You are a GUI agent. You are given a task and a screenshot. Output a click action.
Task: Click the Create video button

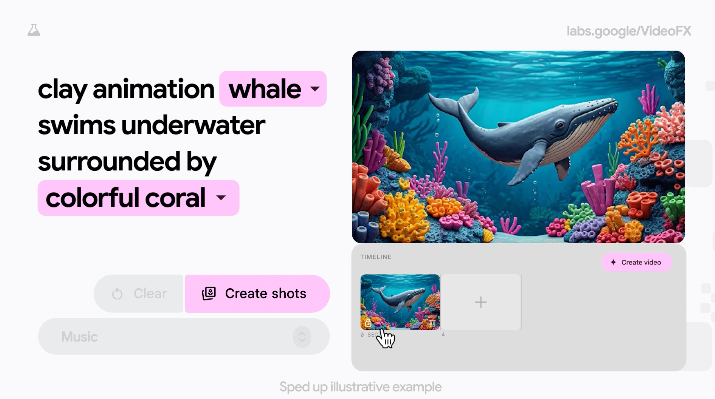637,263
